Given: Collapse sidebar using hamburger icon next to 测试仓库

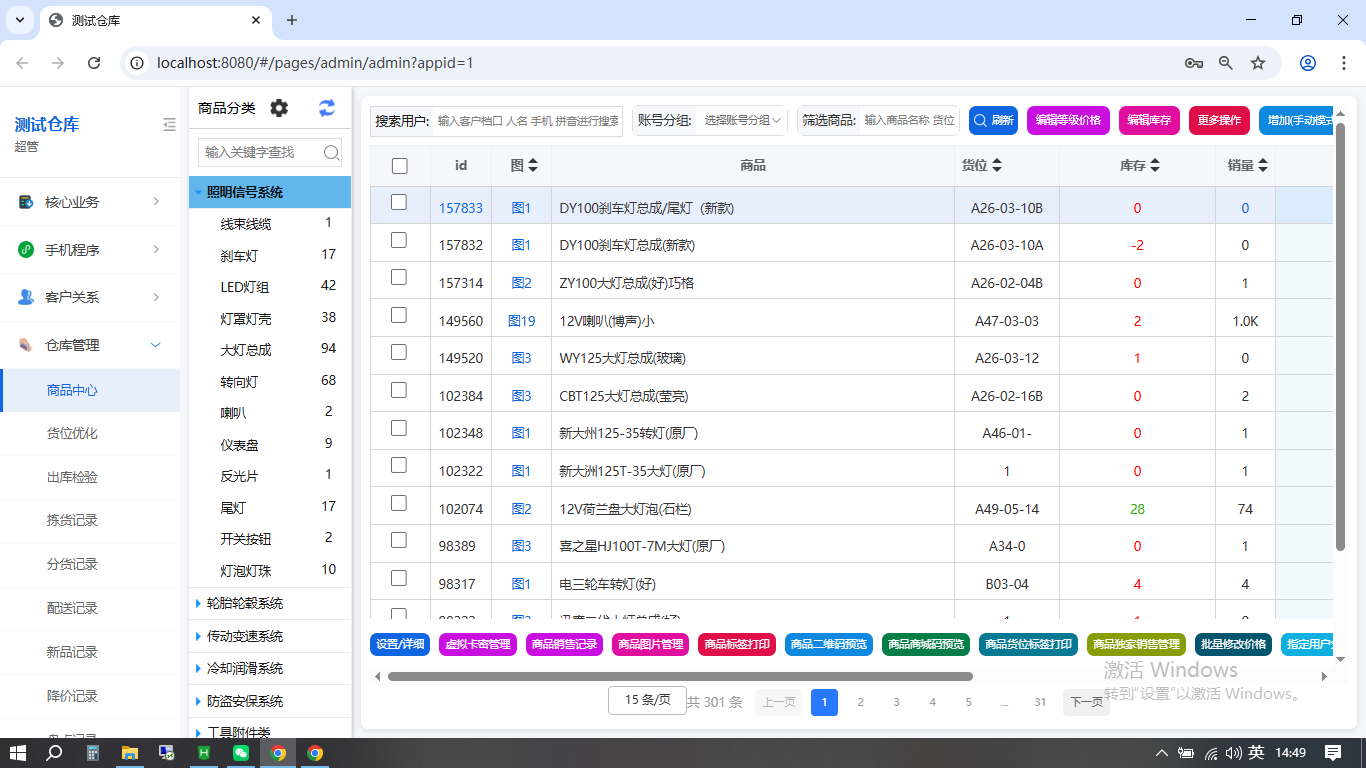Looking at the screenshot, I should 169,124.
